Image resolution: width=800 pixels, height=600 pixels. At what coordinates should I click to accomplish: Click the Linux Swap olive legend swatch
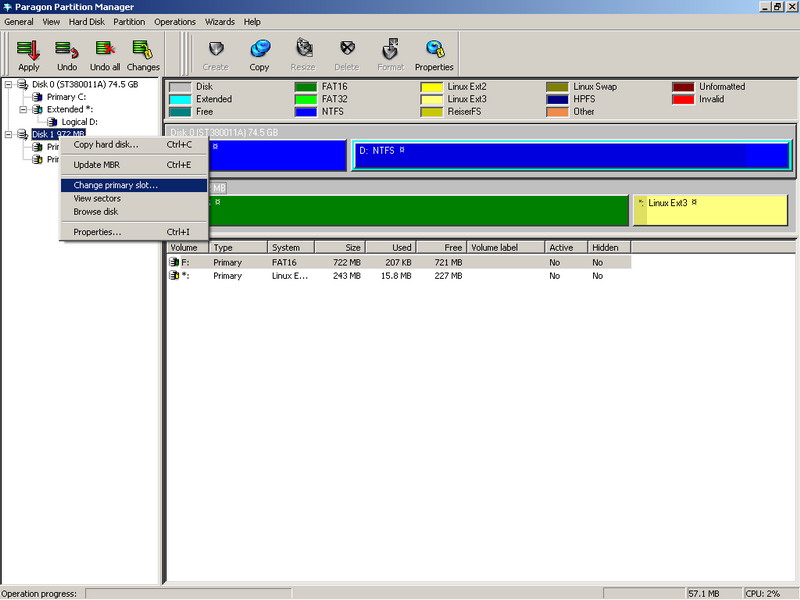557,87
